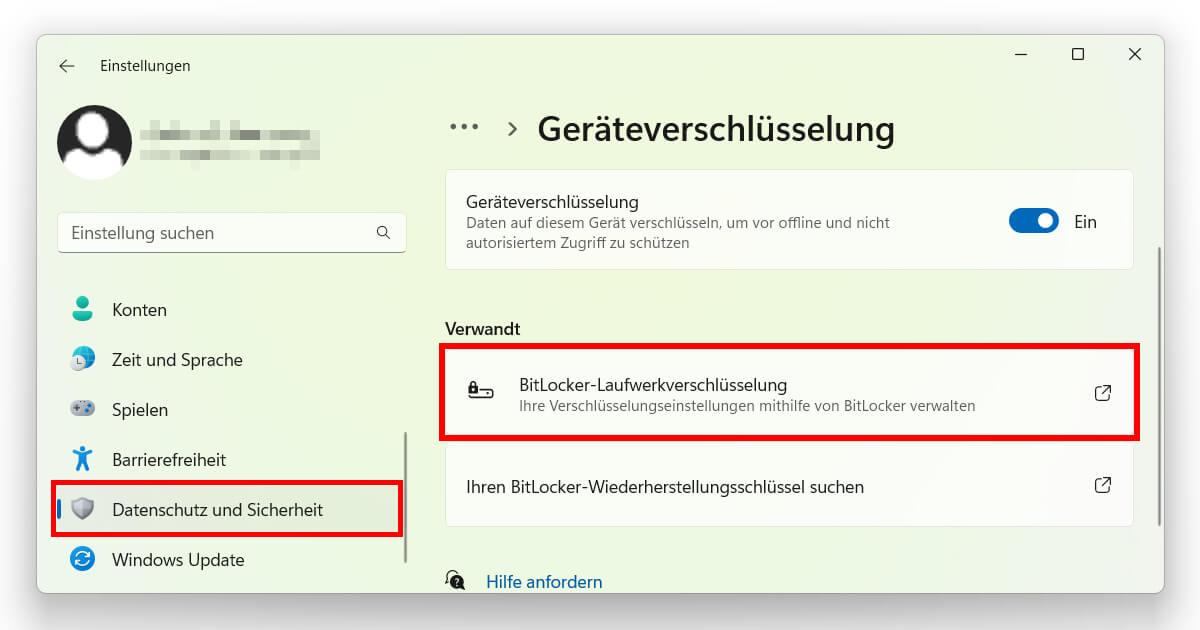Click the back arrow next to Einstellungen
Image resolution: width=1200 pixels, height=630 pixels.
[x=66, y=65]
